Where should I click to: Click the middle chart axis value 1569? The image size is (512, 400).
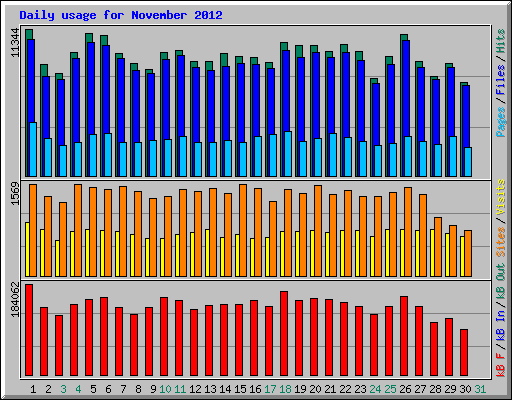tap(15, 193)
